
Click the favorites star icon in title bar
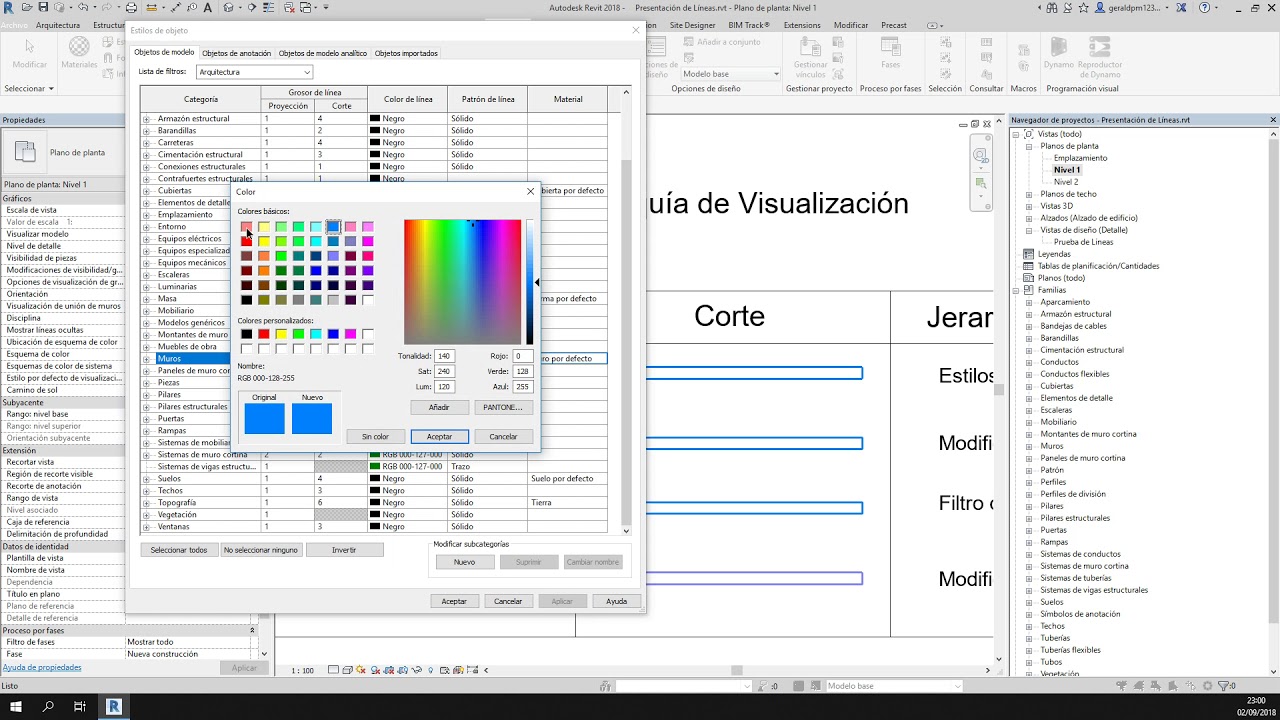(x=1084, y=8)
